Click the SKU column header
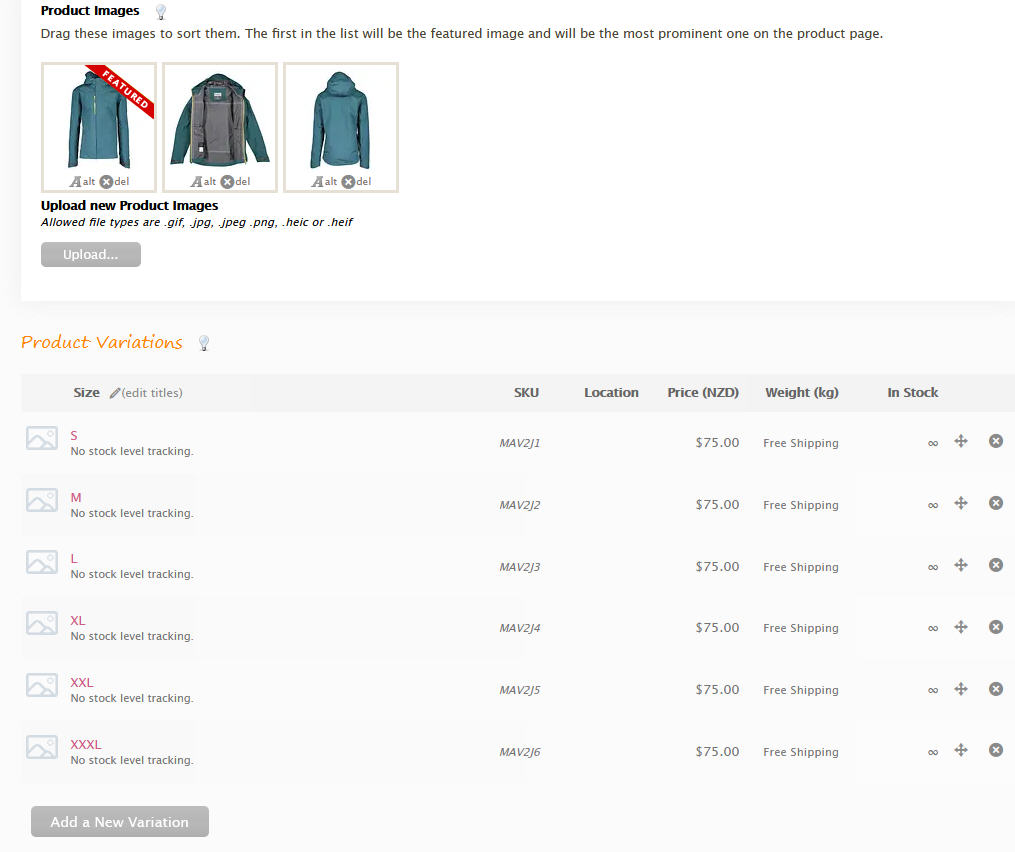The width and height of the screenshot is (1015, 852). pos(526,393)
